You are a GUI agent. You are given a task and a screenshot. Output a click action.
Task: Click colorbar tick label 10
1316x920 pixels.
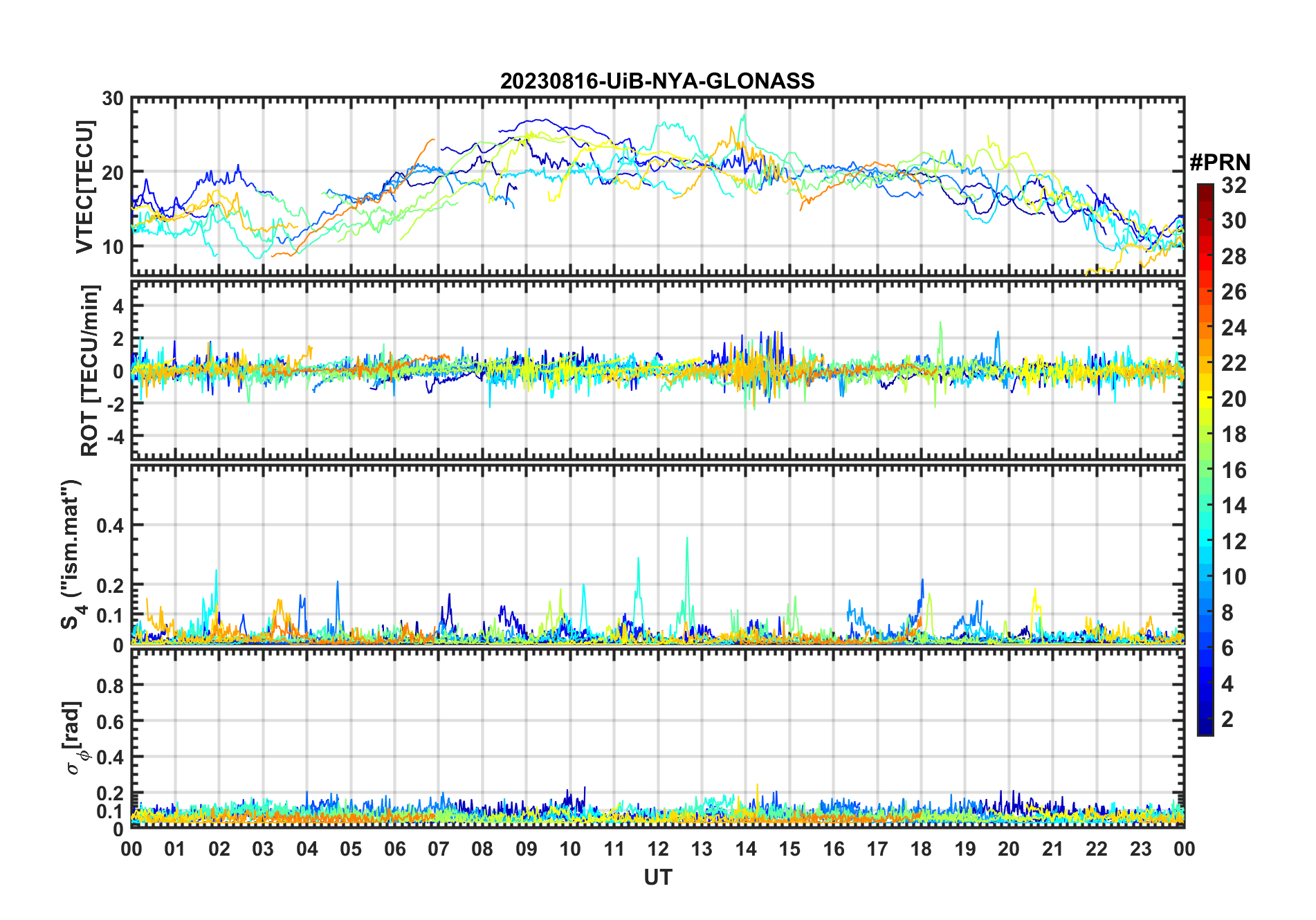click(1234, 577)
